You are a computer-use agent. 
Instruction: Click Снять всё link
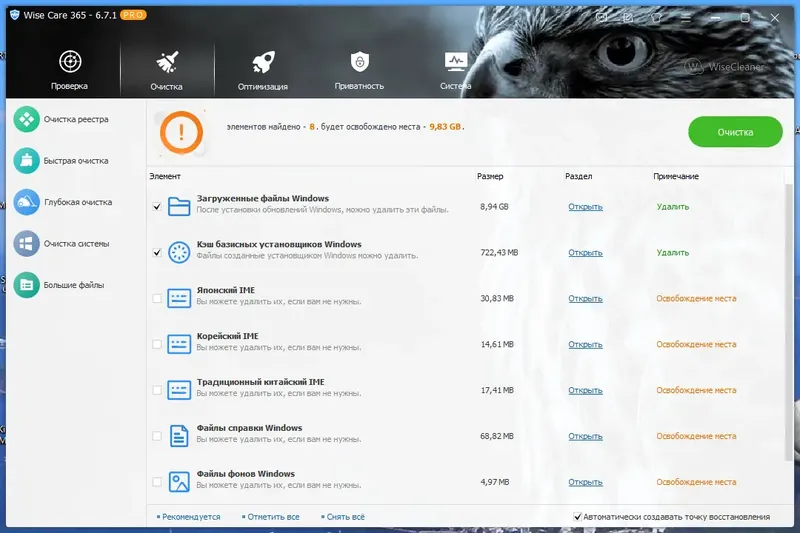pyautogui.click(x=343, y=517)
